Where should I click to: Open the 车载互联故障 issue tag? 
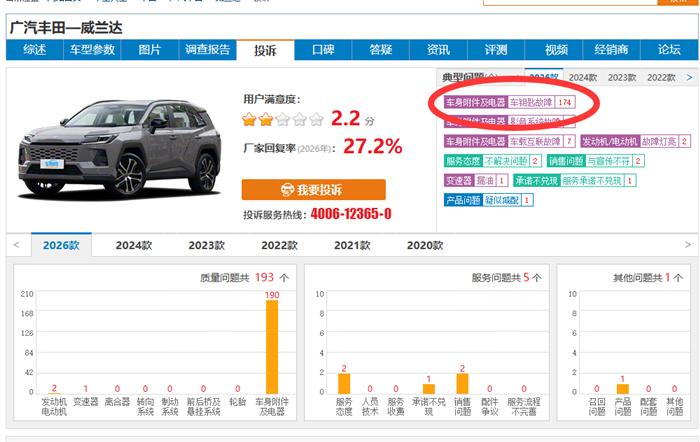tap(535, 141)
